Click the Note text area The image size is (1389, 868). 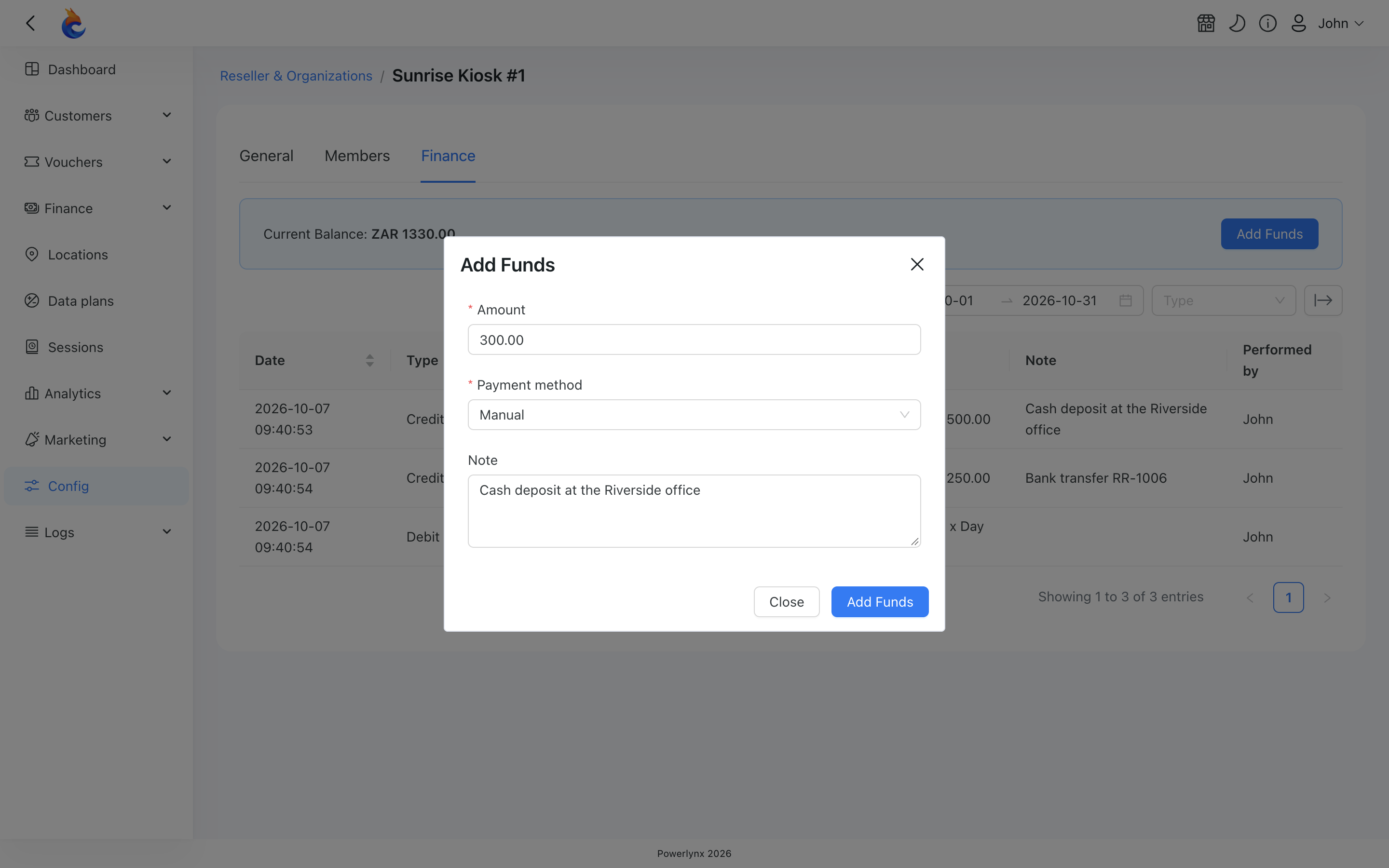tap(694, 511)
